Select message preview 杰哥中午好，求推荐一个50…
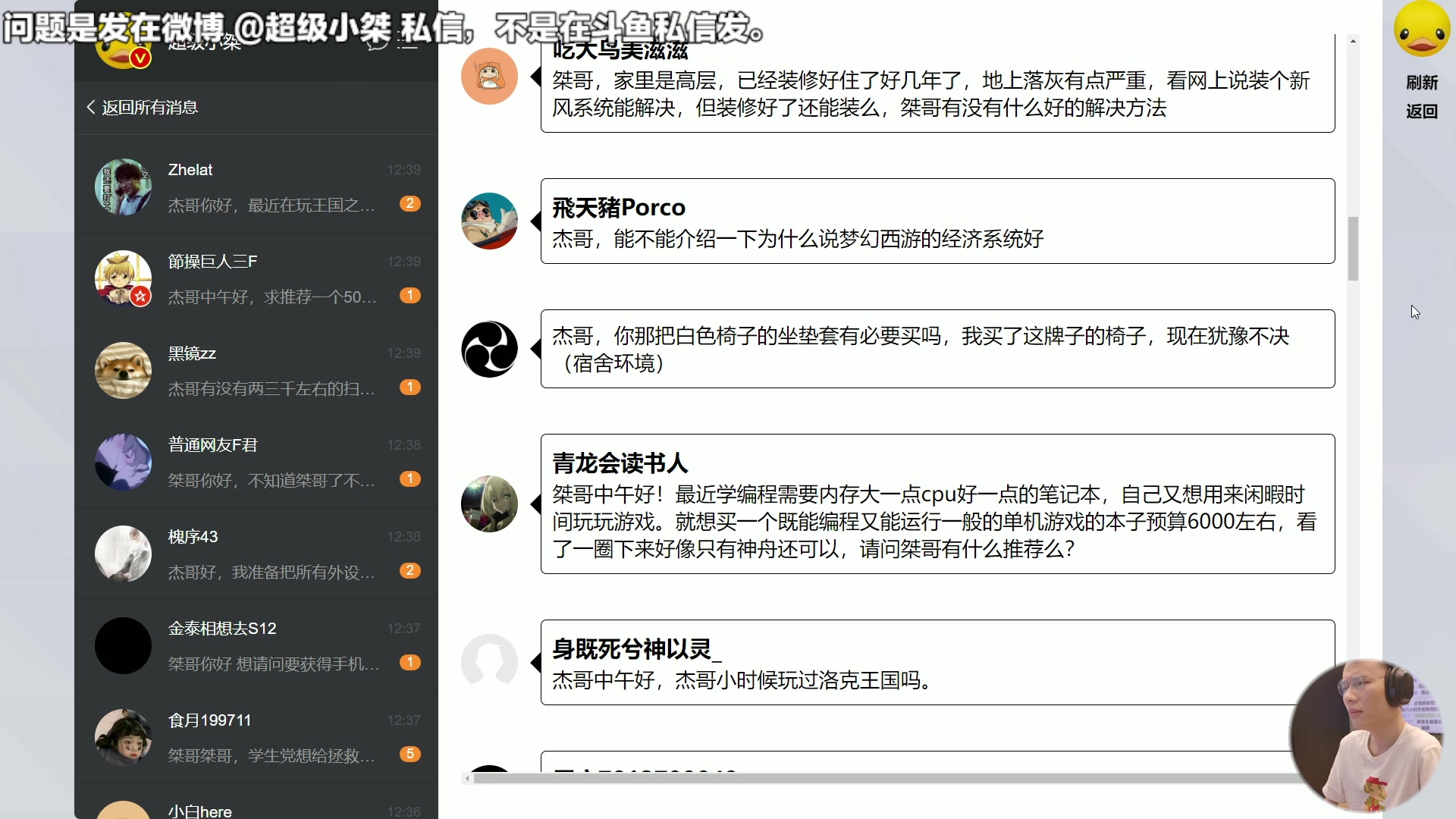Screen dimensions: 1456x819 click(272, 297)
